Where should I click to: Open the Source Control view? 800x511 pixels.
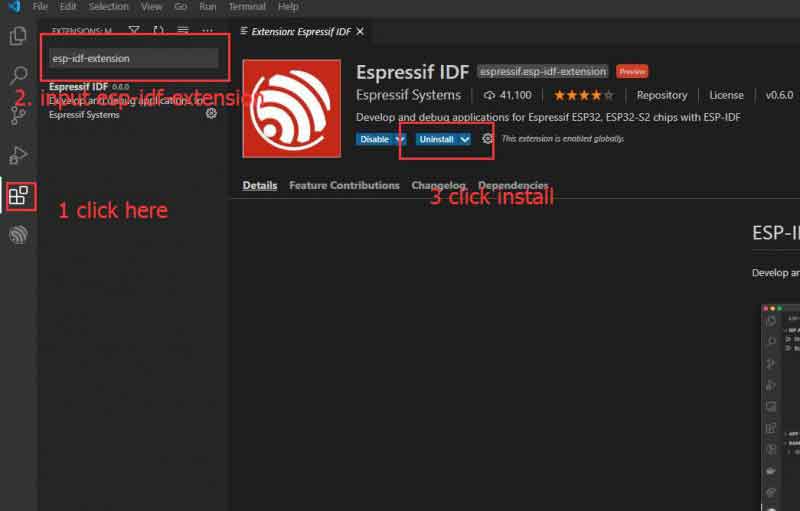coord(18,115)
